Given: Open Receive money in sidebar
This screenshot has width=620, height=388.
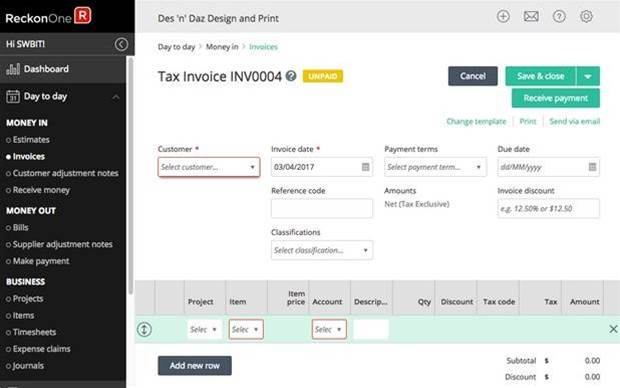Looking at the screenshot, I should coord(41,190).
